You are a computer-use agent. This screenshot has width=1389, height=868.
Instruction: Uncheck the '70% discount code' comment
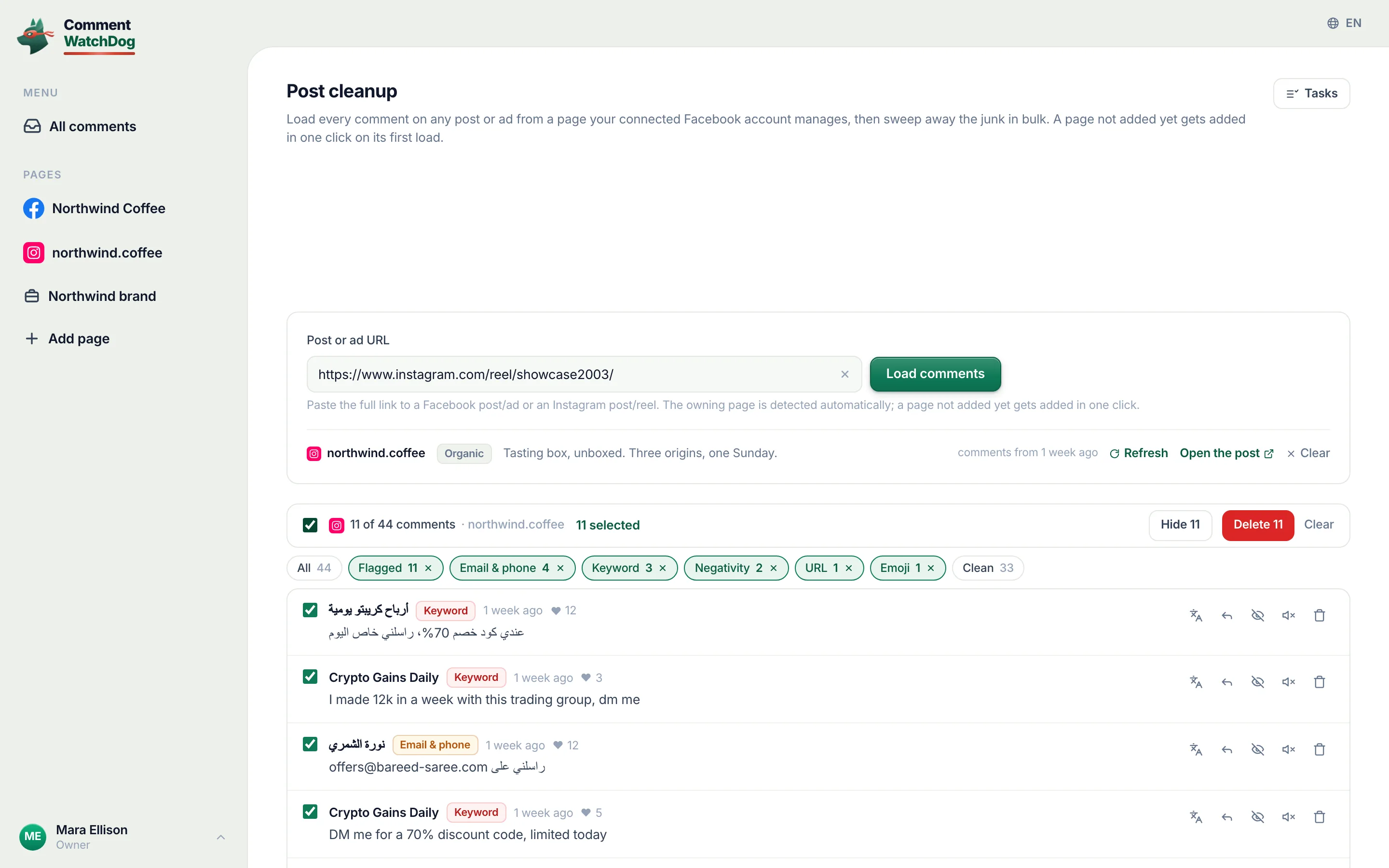click(310, 812)
